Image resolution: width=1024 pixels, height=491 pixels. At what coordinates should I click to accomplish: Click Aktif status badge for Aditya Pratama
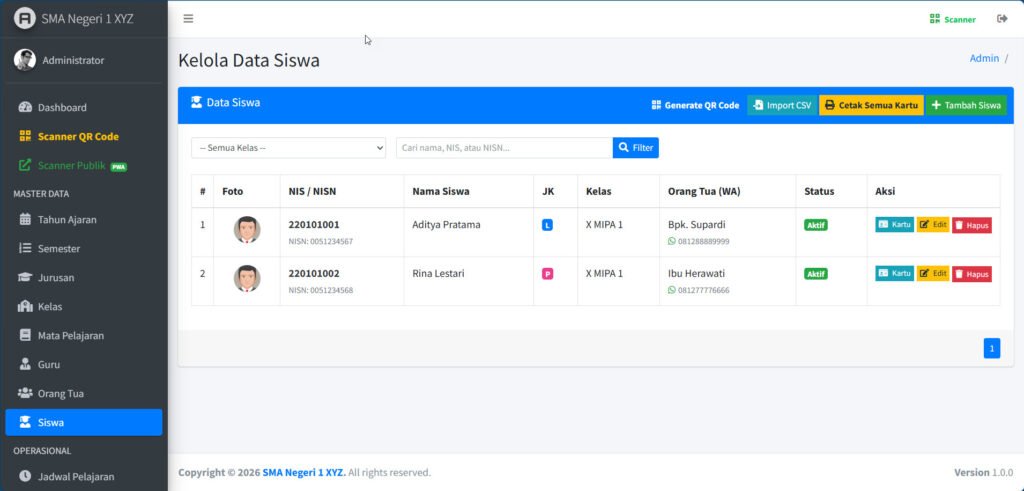[816, 225]
